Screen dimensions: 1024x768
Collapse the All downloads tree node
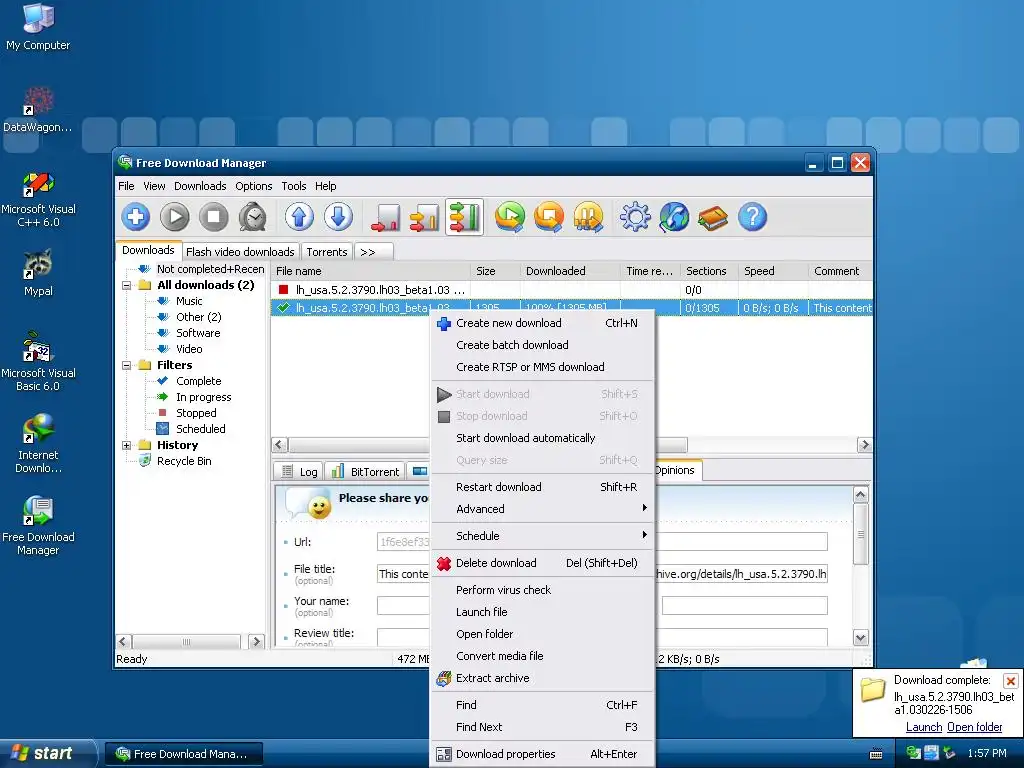pyautogui.click(x=127, y=285)
